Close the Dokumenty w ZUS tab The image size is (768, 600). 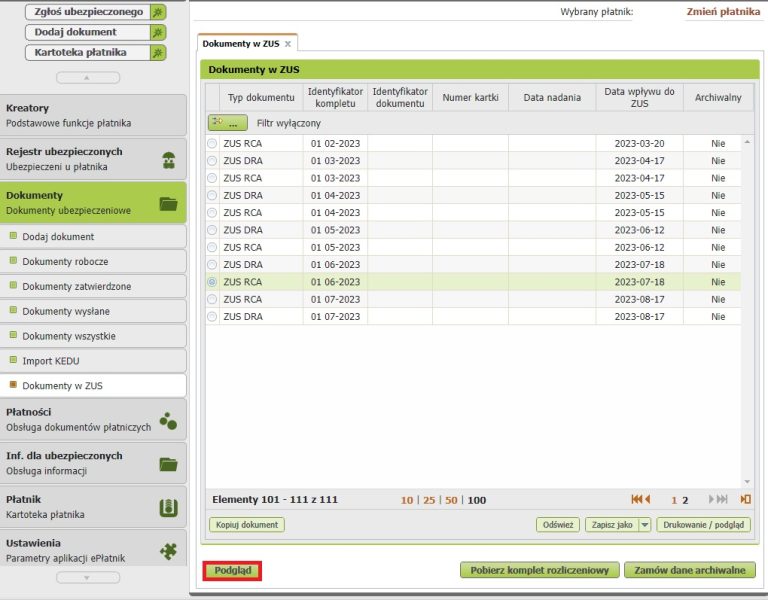point(288,44)
